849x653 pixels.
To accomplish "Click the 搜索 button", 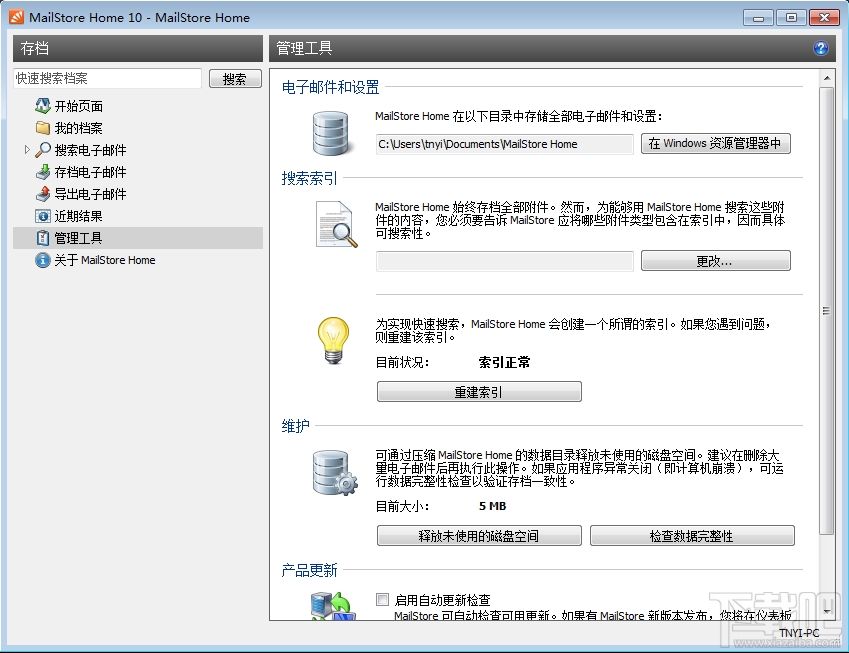I will [234, 78].
